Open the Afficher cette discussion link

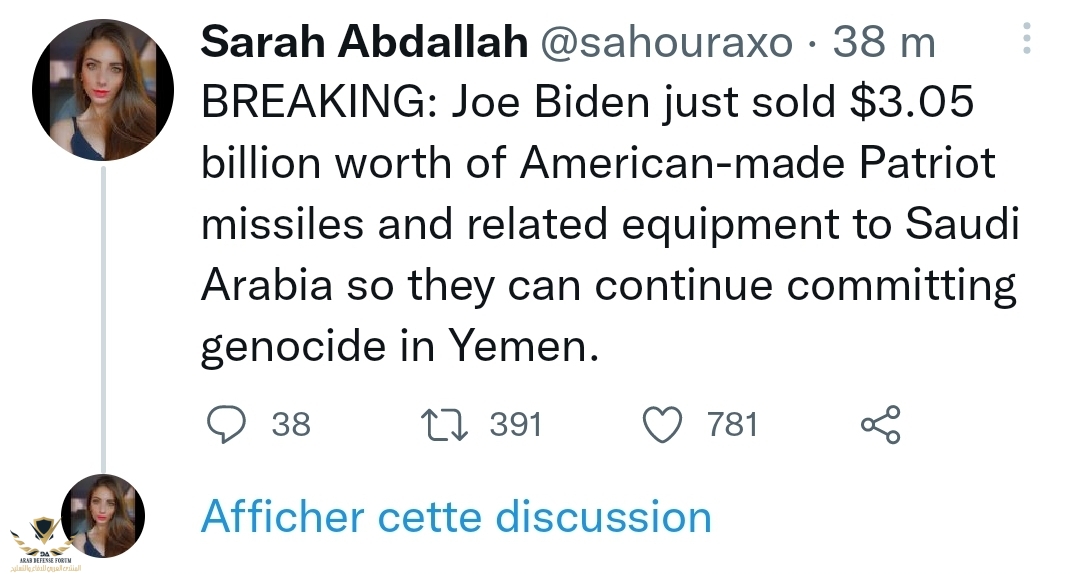pyautogui.click(x=456, y=518)
